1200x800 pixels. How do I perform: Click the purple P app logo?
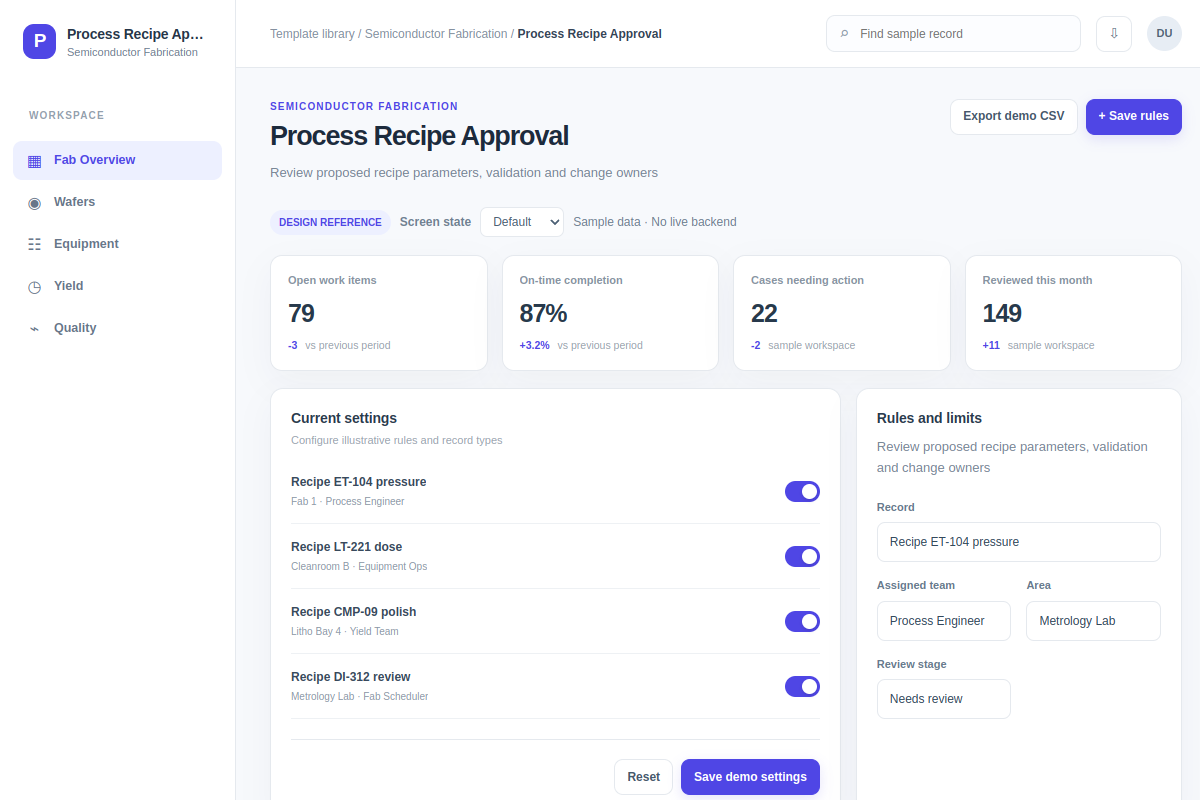[39, 41]
